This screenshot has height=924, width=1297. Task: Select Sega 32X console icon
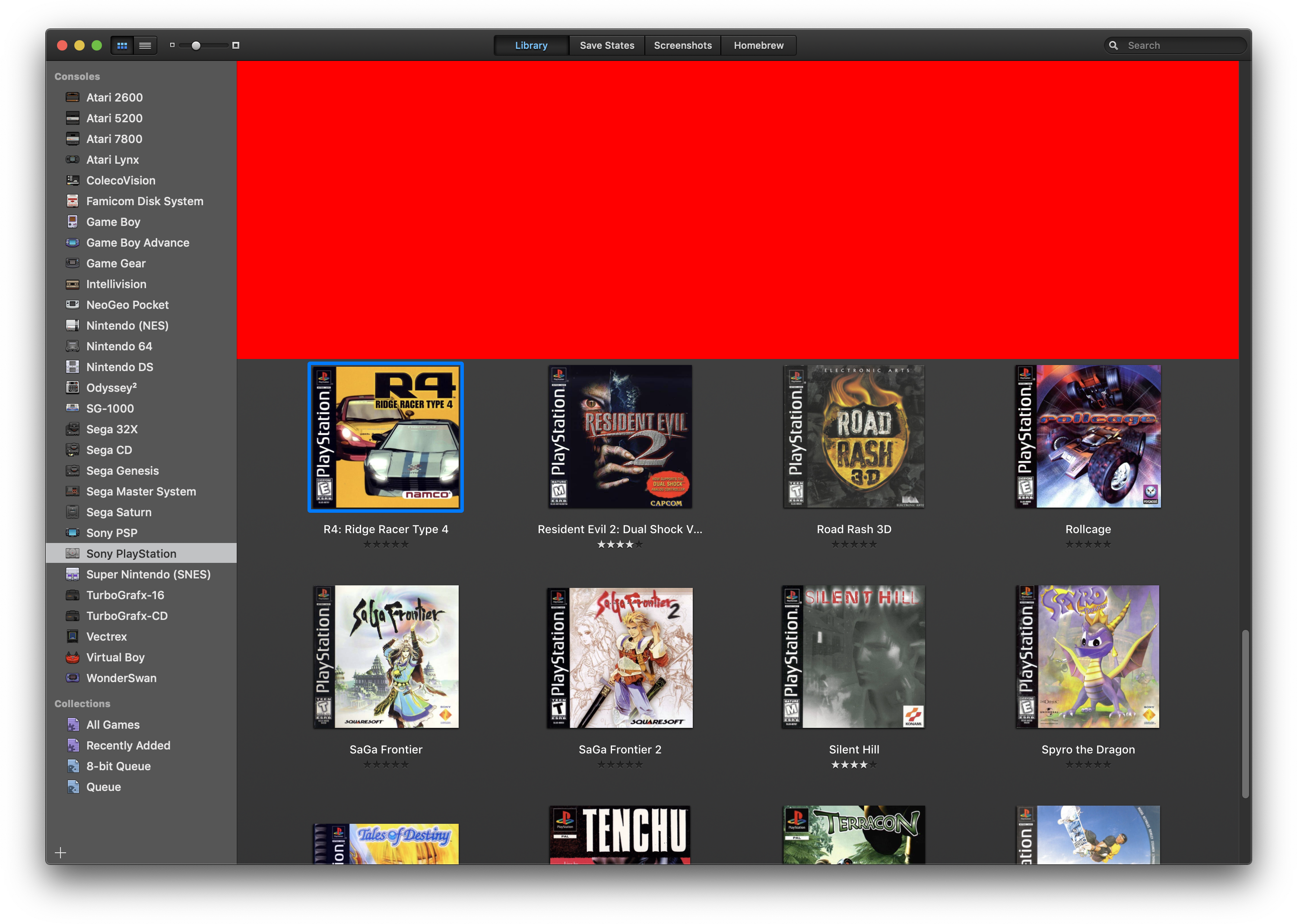(73, 429)
